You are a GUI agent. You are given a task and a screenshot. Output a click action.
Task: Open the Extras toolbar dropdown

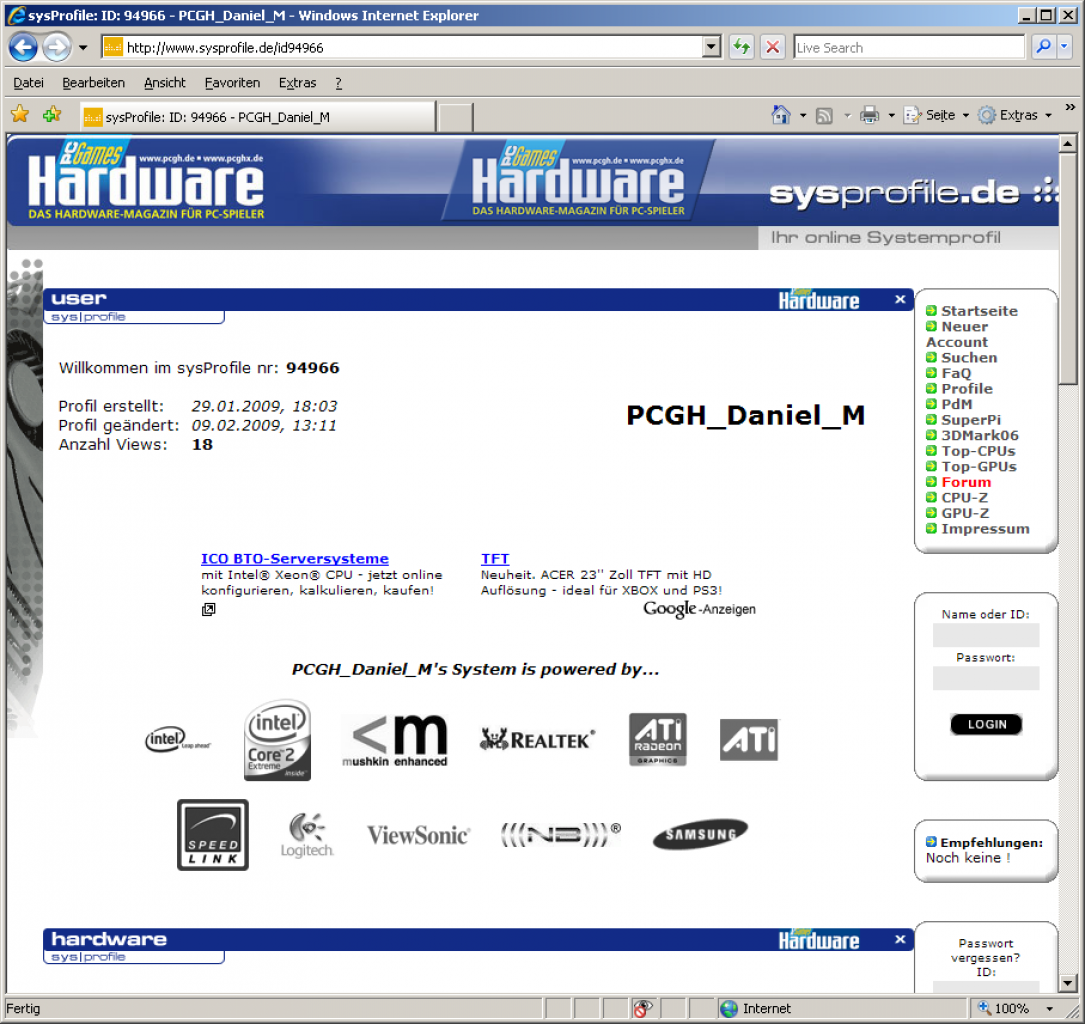pyautogui.click(x=1016, y=115)
